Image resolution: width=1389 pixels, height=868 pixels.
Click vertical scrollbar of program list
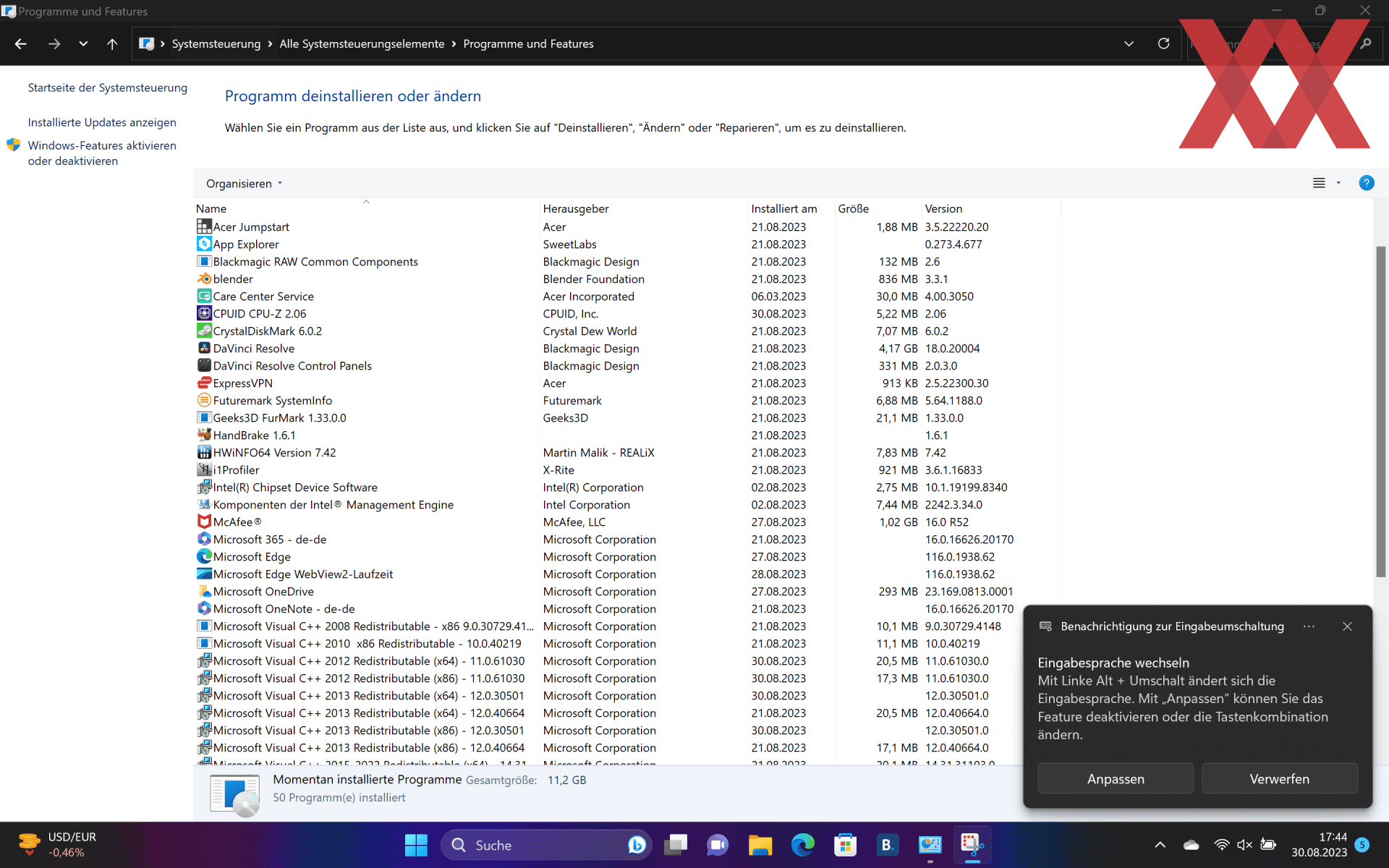tap(1380, 411)
